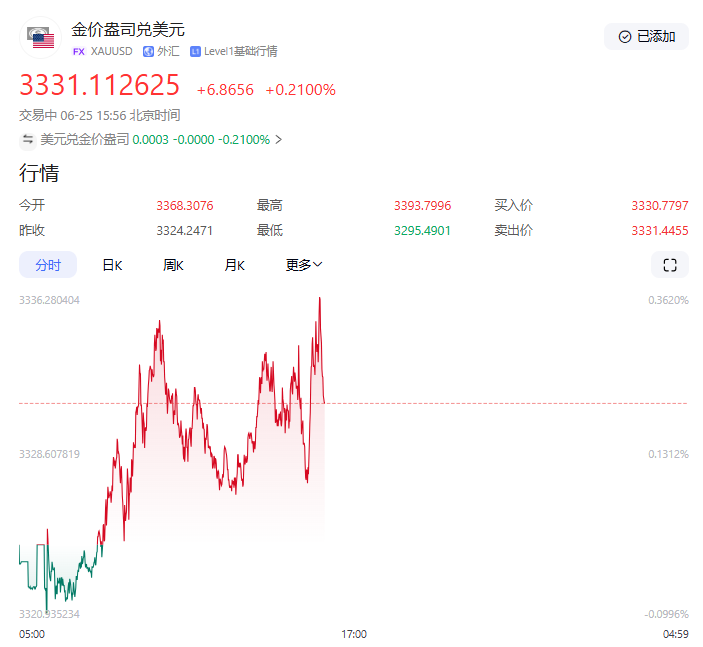Open the 美元兑金价盎司 reverse pair link

click(x=84, y=140)
